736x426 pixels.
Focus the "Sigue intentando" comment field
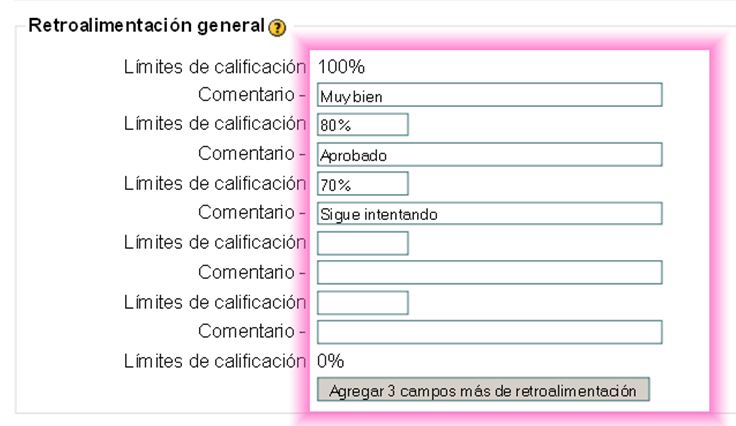pyautogui.click(x=489, y=214)
